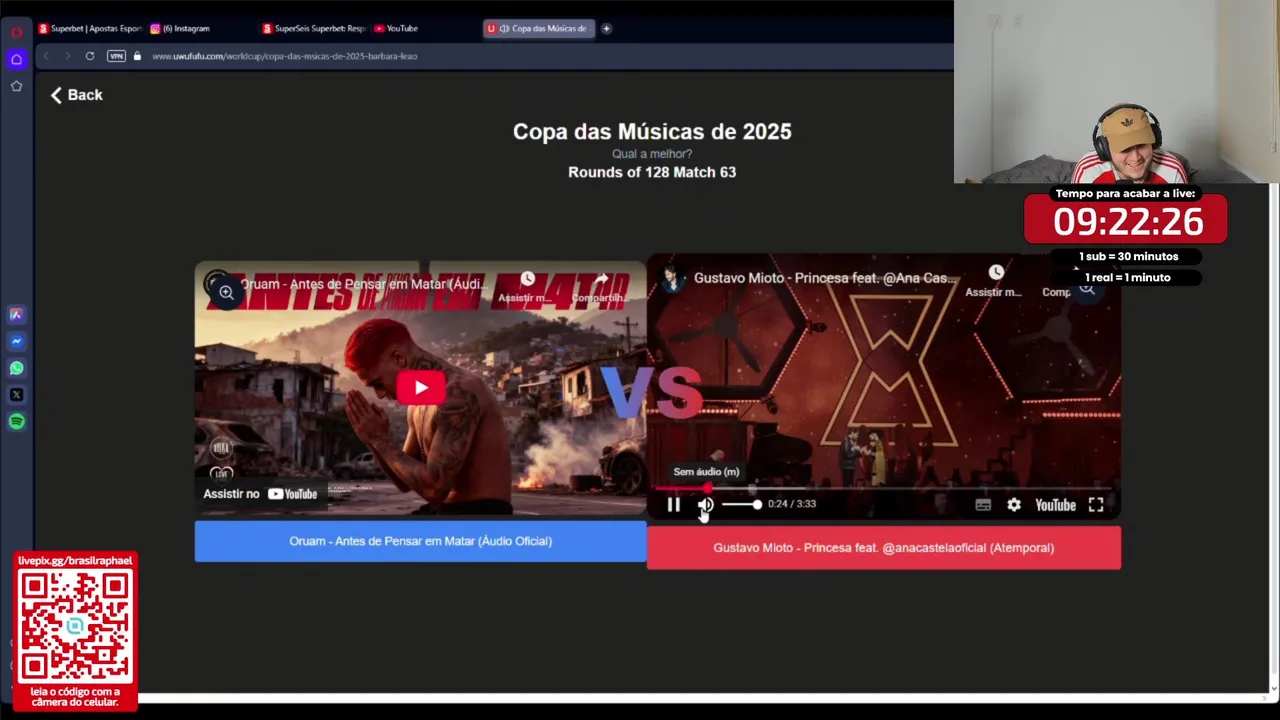Click the Gustavo Mioto volume slider
Screen dimensions: 1280x720
pyautogui.click(x=741, y=504)
